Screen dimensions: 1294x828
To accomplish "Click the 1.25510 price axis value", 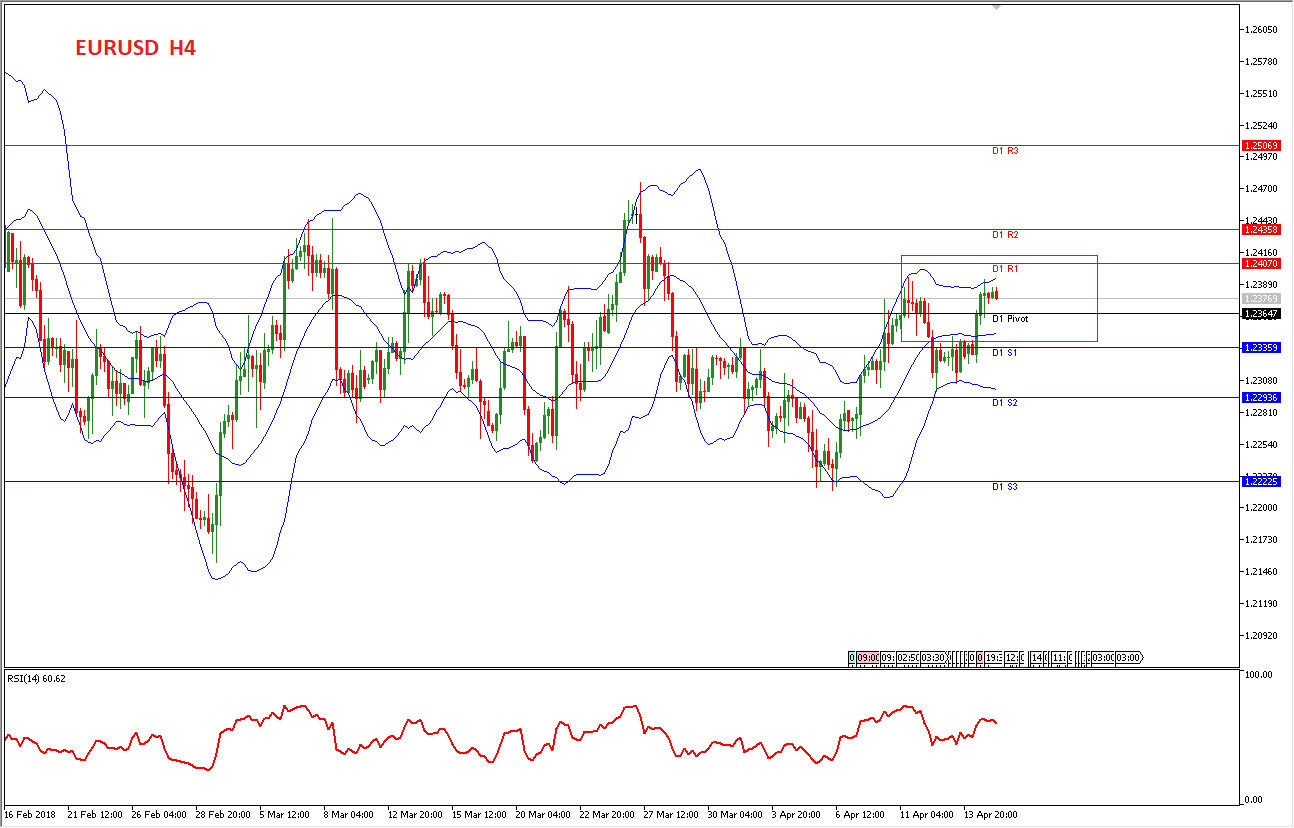I will (1262, 94).
